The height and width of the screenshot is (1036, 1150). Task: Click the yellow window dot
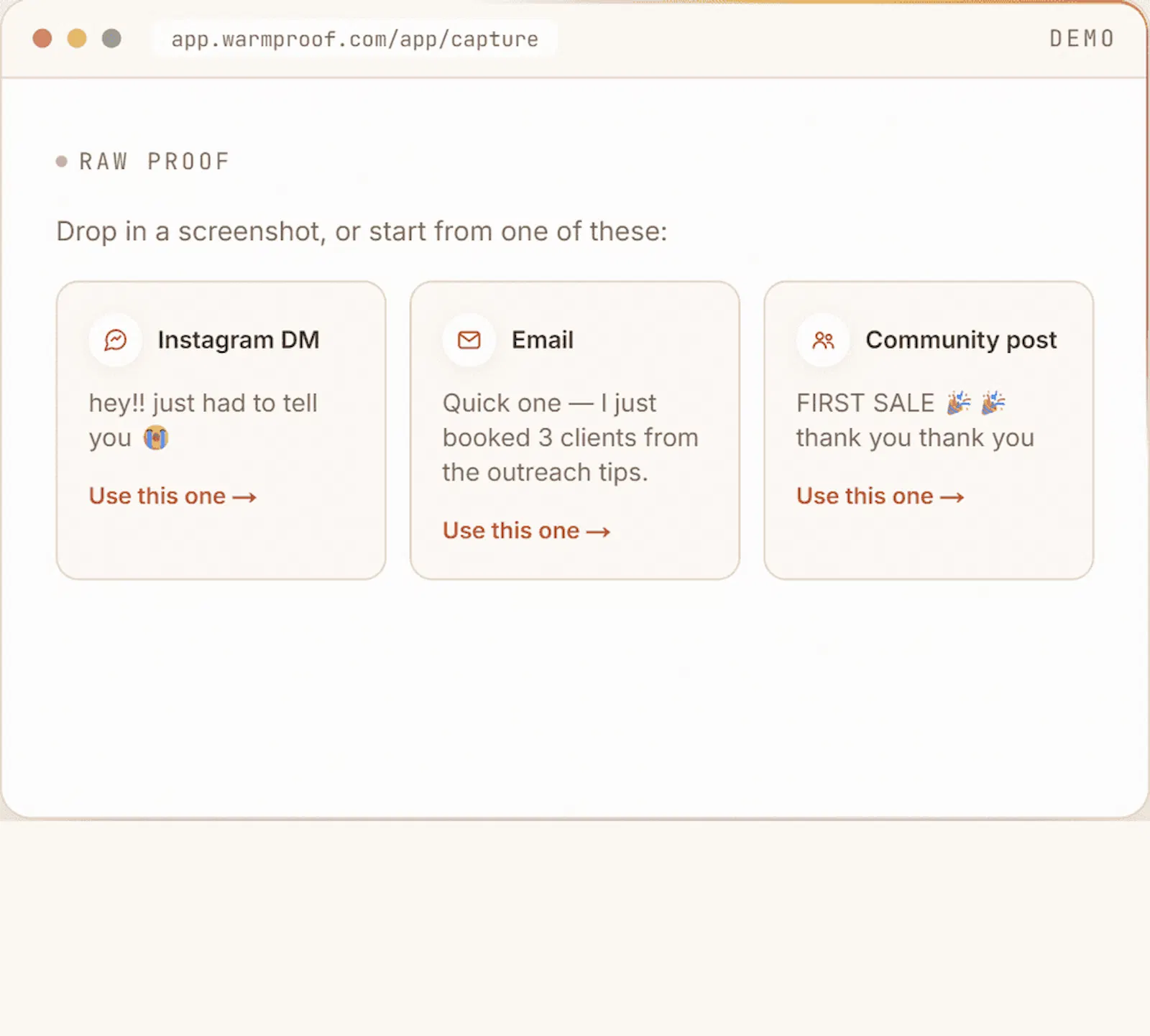77,38
